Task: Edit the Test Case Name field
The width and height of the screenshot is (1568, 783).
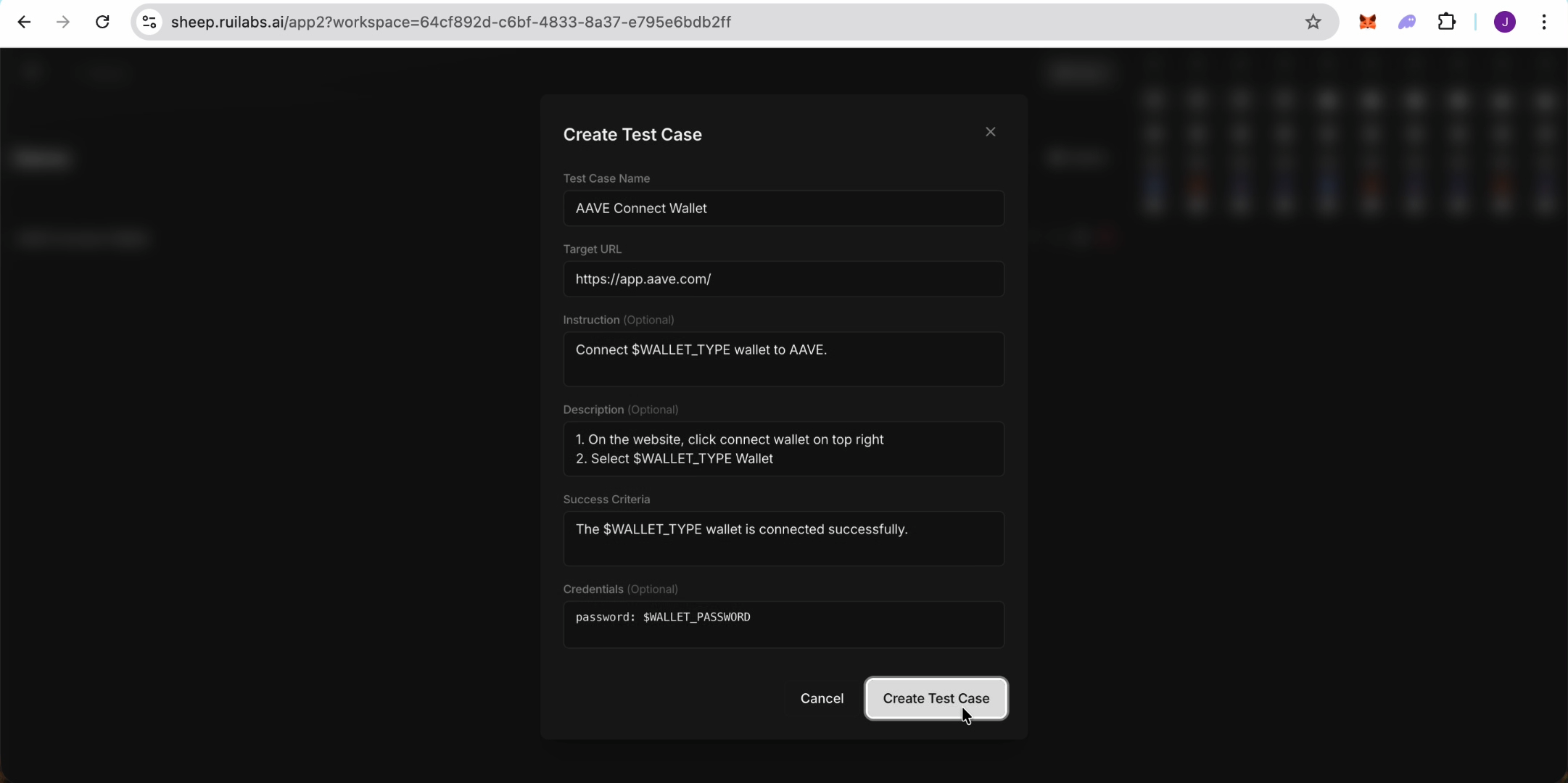Action: tap(783, 208)
